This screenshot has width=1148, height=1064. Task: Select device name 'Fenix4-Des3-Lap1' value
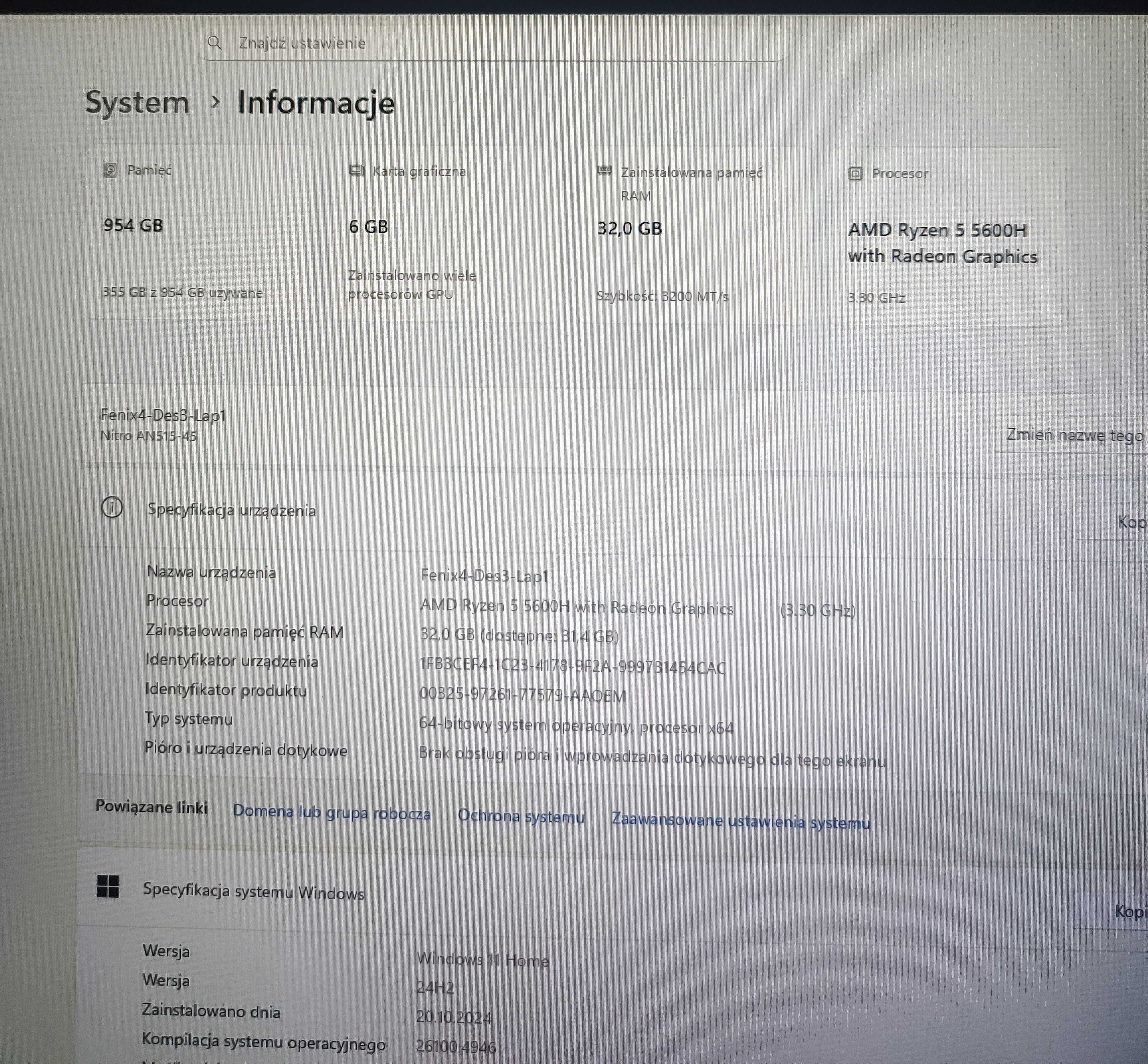tap(485, 576)
